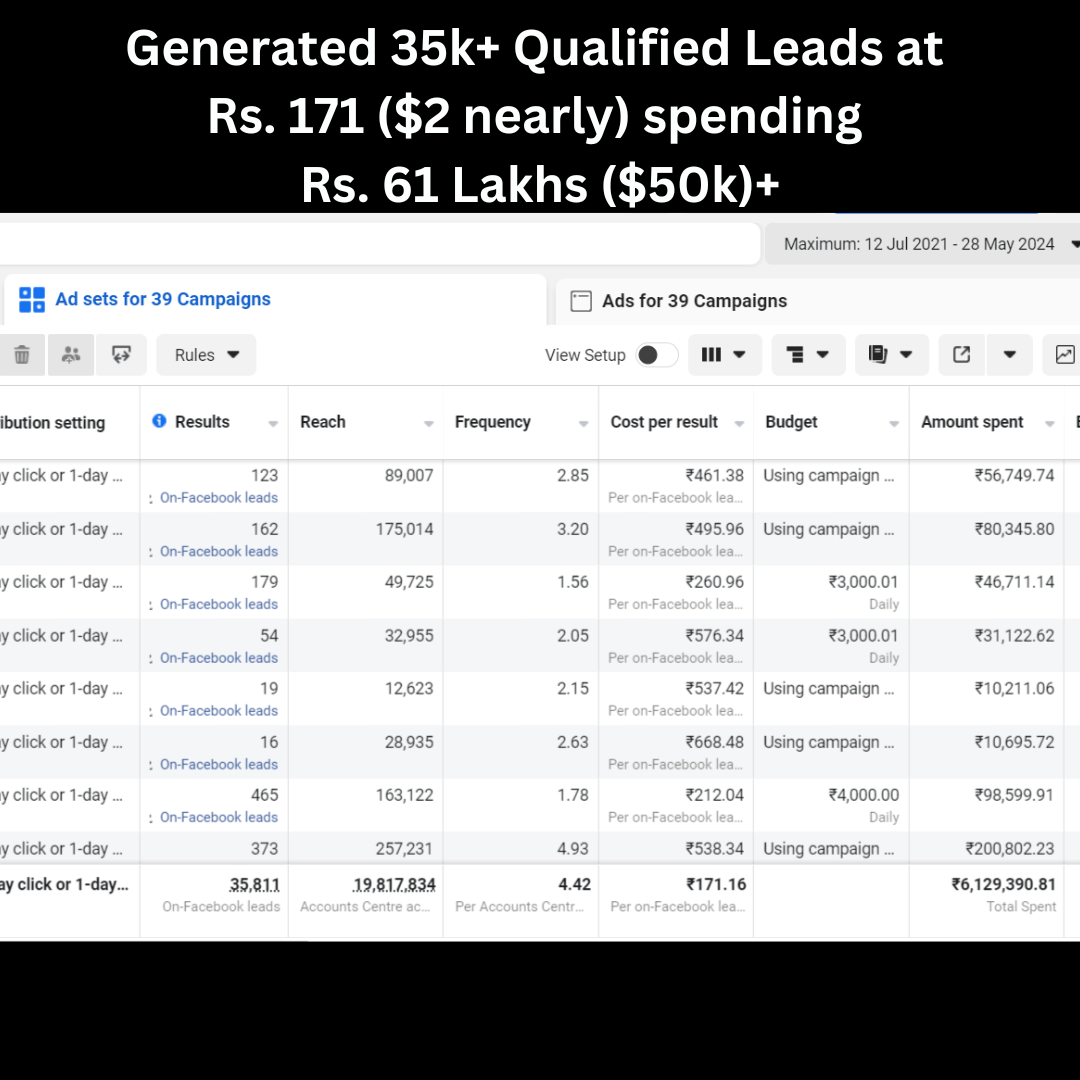Switch to Ads for 39 Campaigns tab
The image size is (1080, 1080).
pyautogui.click(x=693, y=301)
